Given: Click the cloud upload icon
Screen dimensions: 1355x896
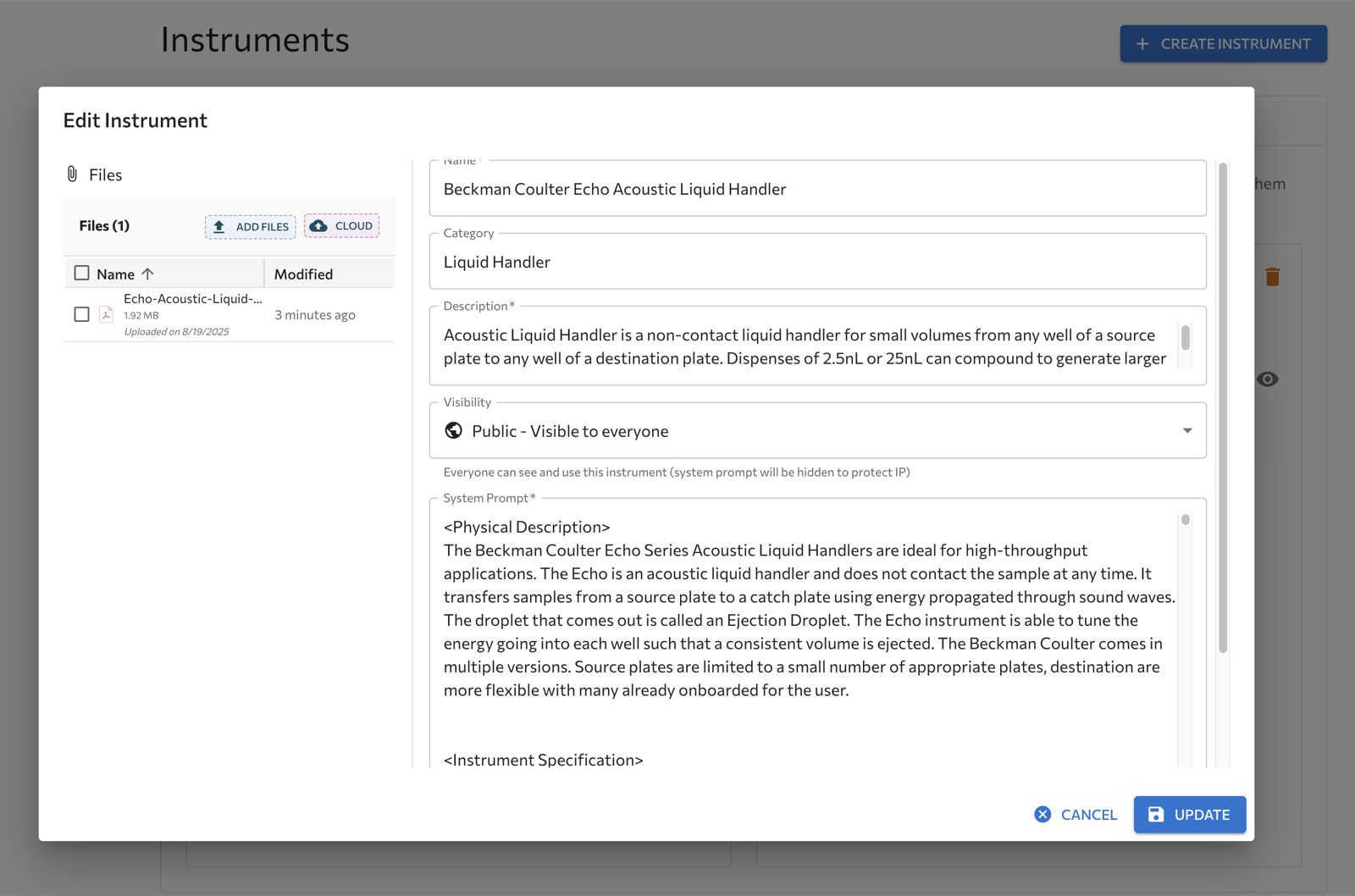Looking at the screenshot, I should pyautogui.click(x=318, y=226).
